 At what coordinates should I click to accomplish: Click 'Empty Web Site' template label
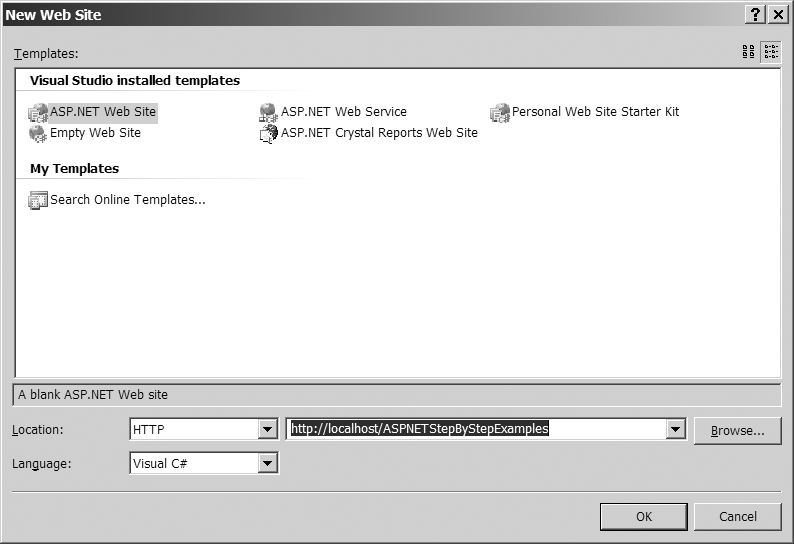95,133
